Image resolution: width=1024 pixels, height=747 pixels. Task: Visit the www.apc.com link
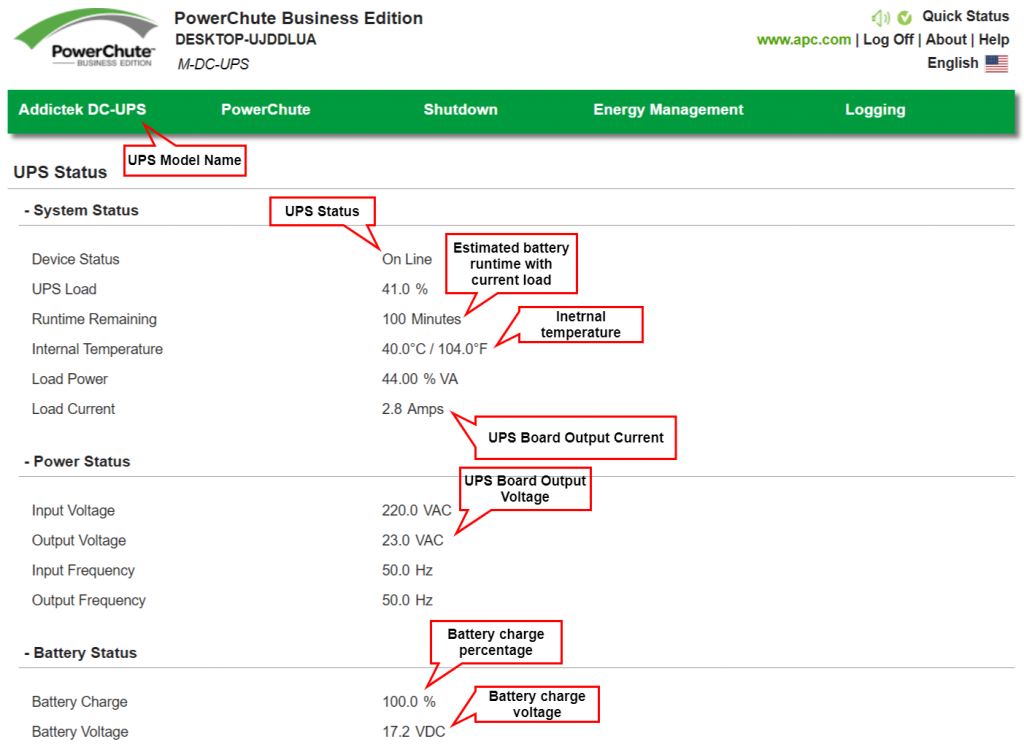[804, 40]
